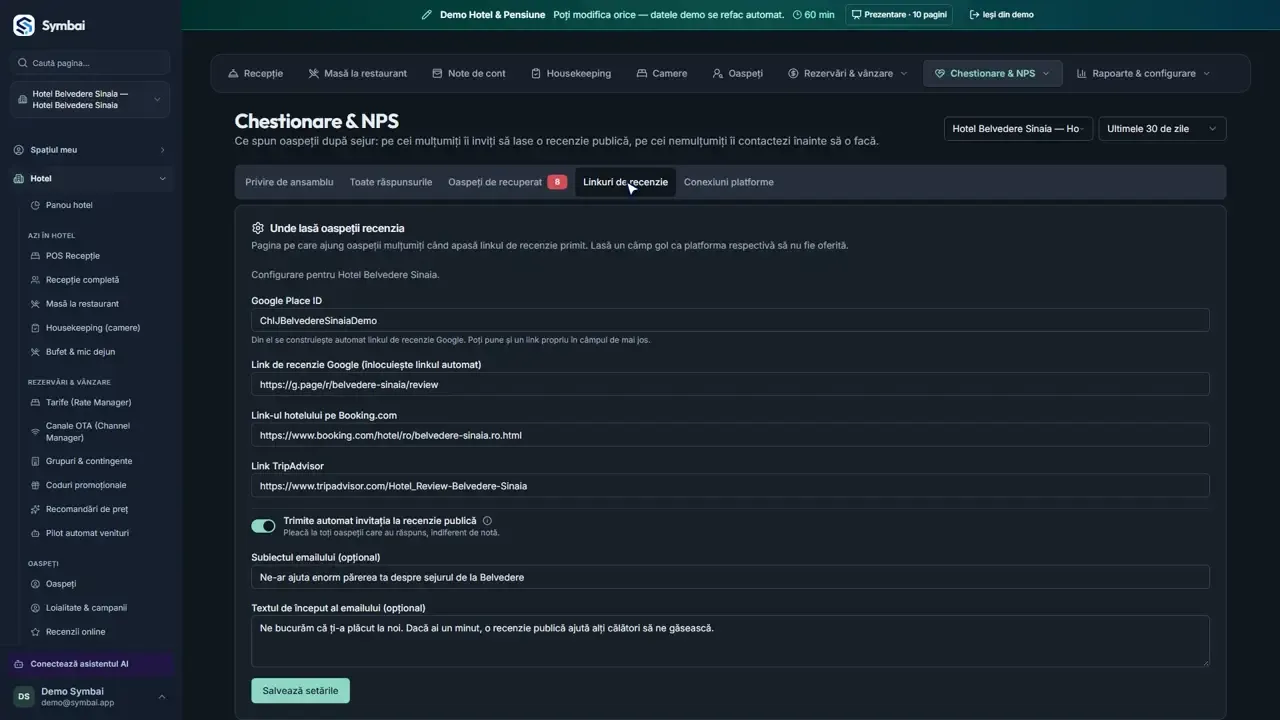Open the Toate răspunsurile tab
This screenshot has width=1280, height=720.
point(391,182)
